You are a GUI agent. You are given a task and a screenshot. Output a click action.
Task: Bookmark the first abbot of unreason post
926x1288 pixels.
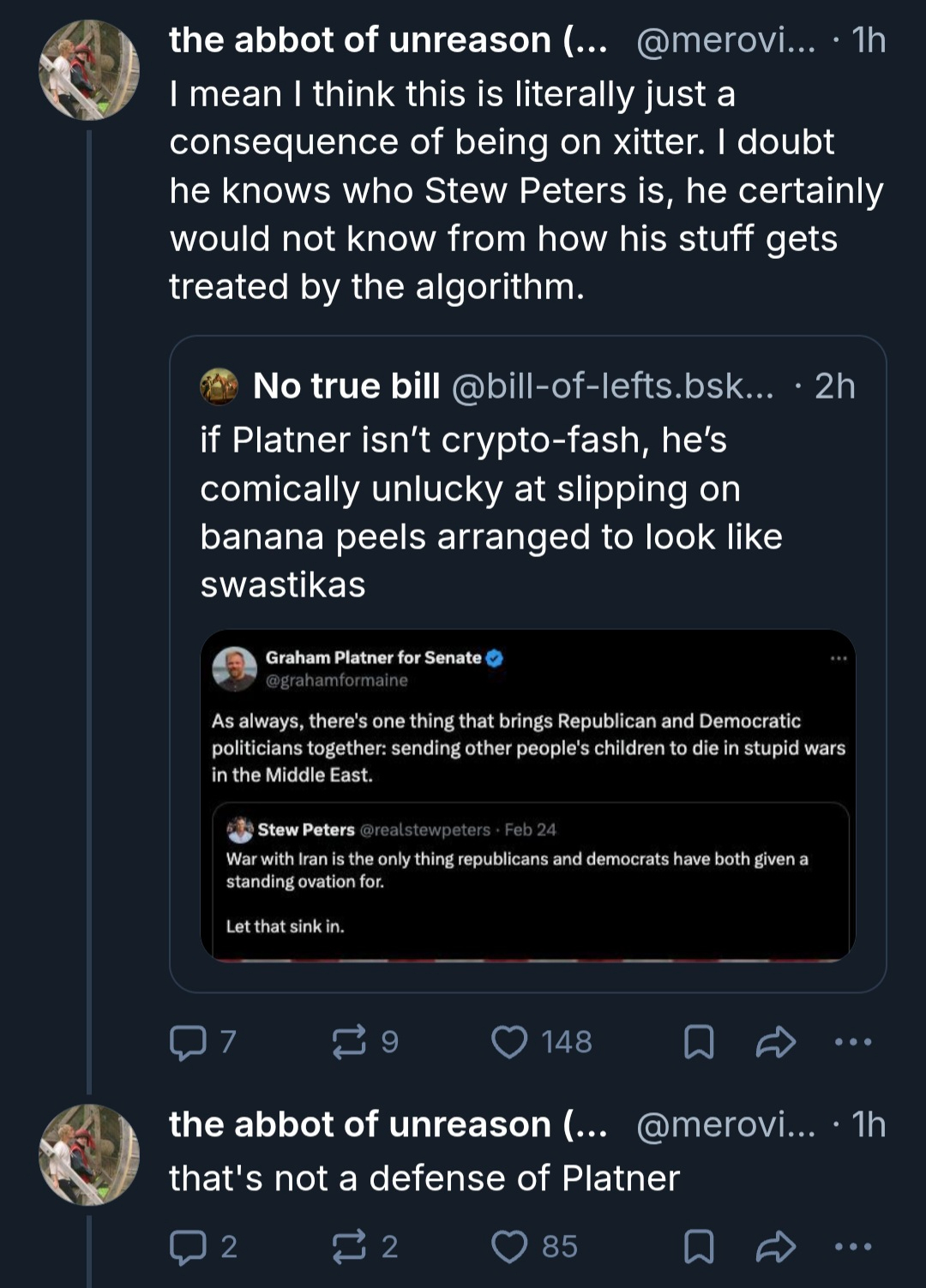(699, 1042)
